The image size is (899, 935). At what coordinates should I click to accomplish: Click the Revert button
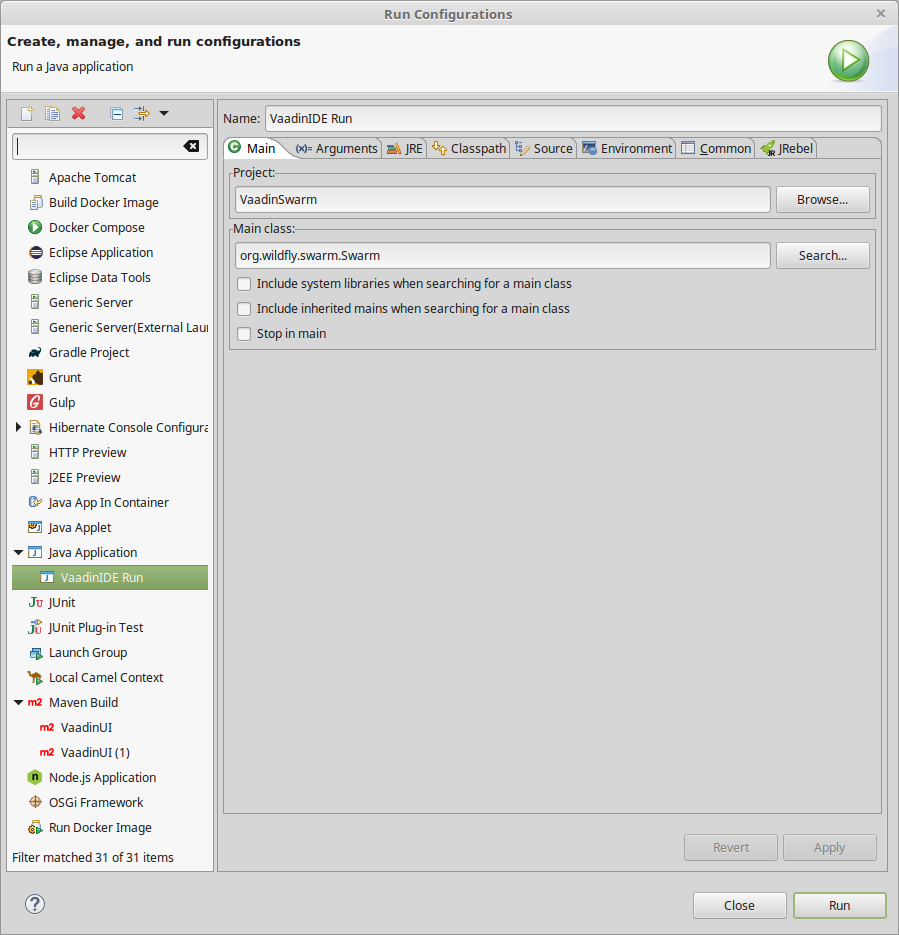point(731,847)
